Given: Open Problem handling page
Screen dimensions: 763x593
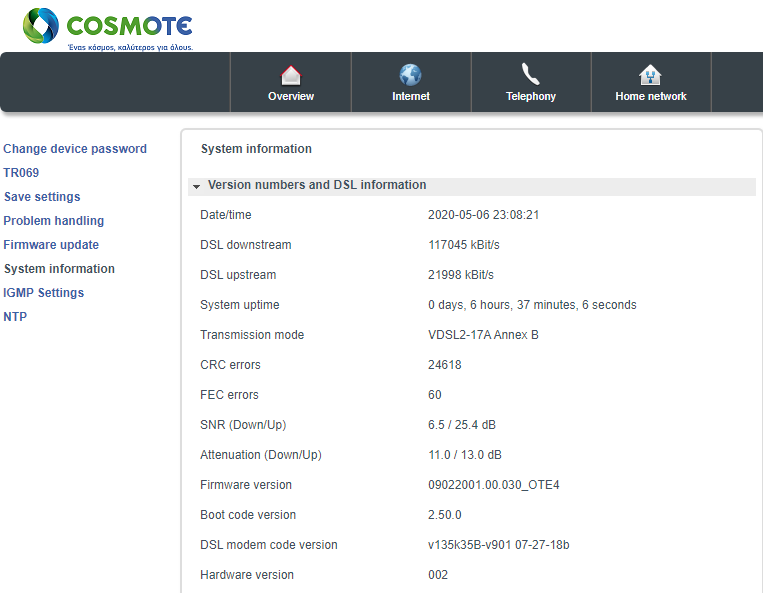Looking at the screenshot, I should [54, 221].
